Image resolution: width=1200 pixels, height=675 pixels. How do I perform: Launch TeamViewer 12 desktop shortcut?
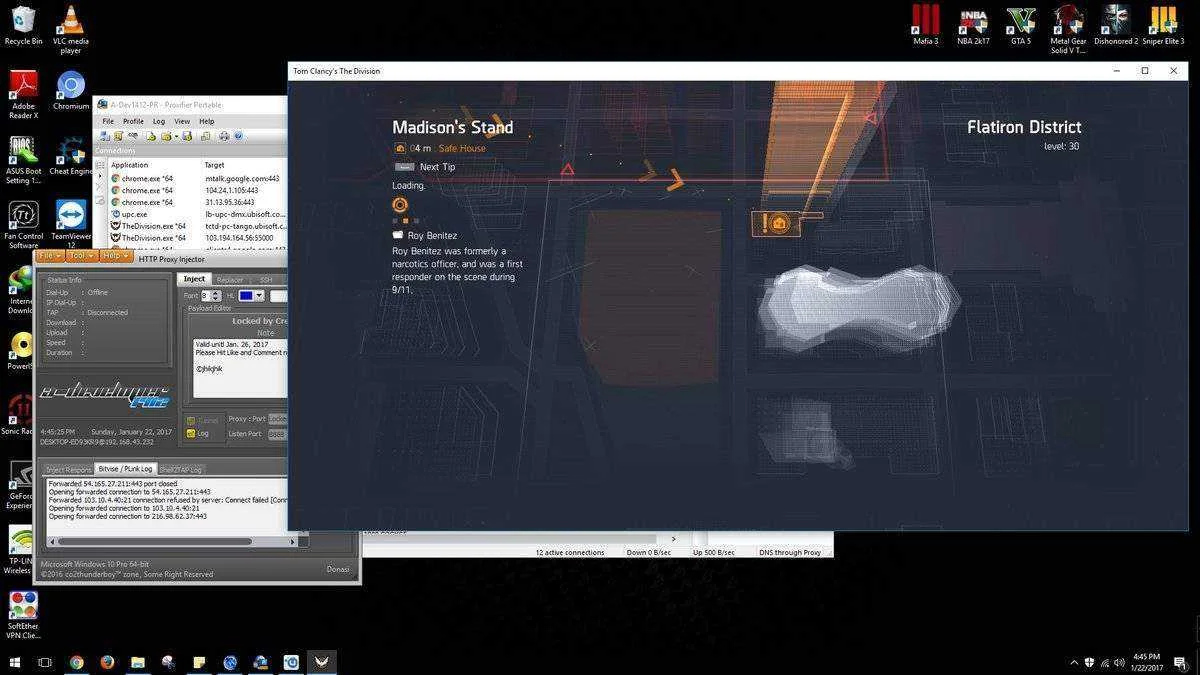pos(71,225)
